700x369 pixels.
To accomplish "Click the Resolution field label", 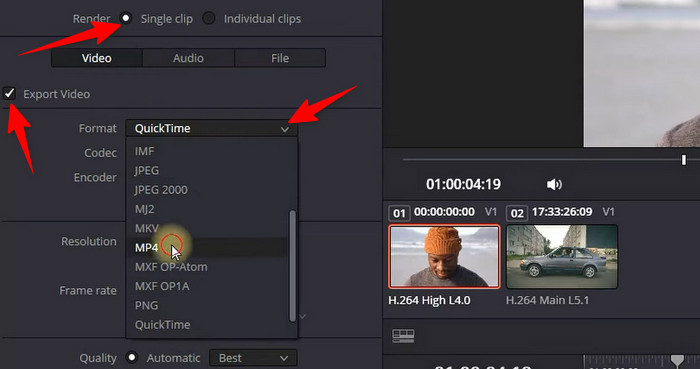I will coord(89,241).
